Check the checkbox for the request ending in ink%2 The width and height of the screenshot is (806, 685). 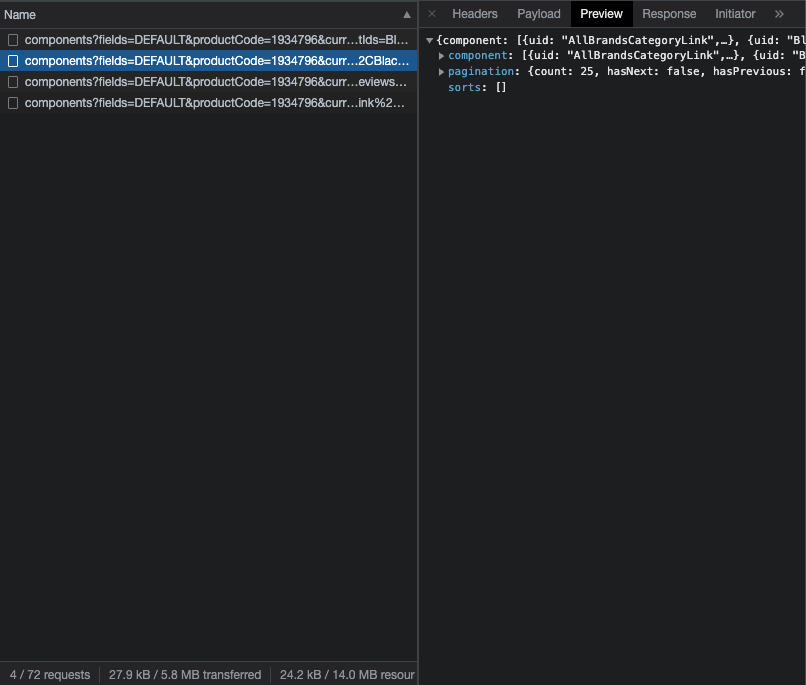pos(13,102)
